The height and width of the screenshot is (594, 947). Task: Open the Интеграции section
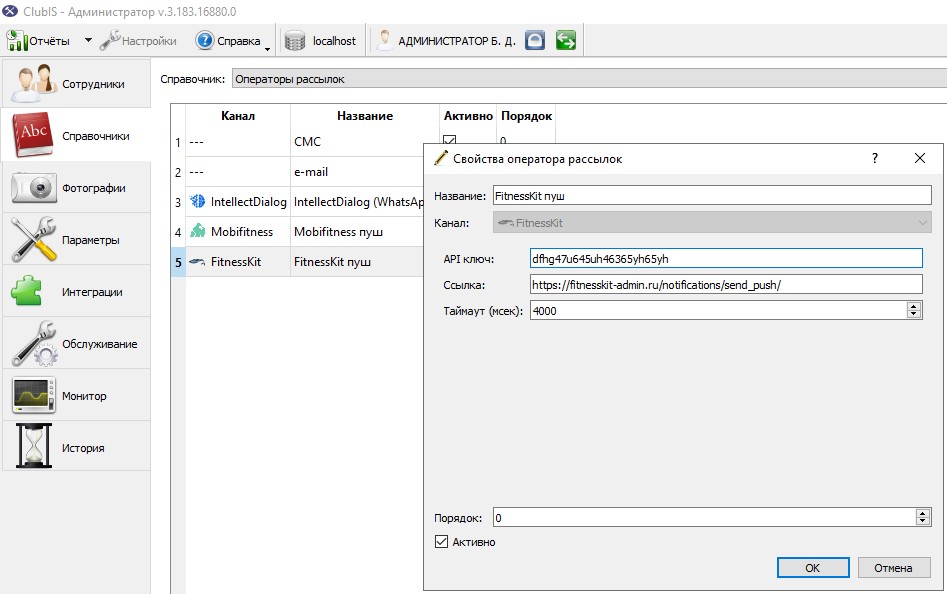pyautogui.click(x=76, y=292)
